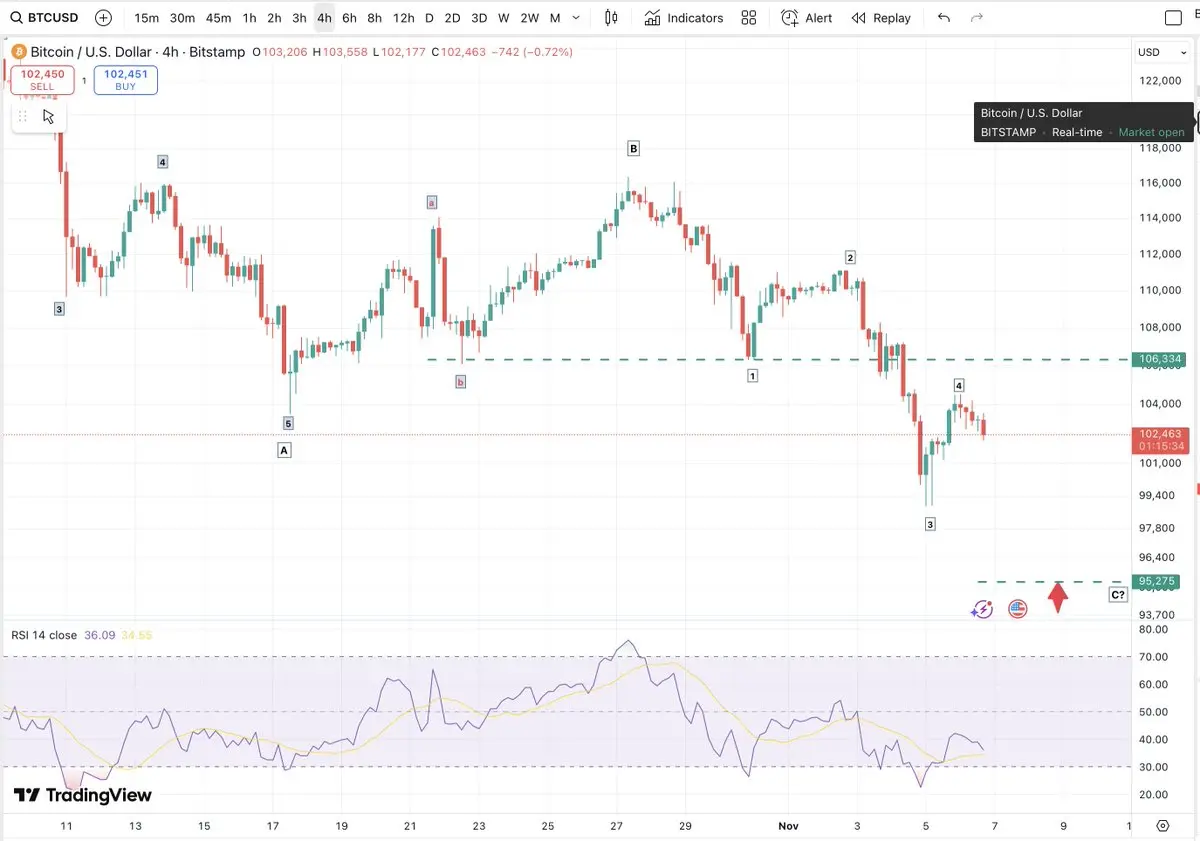Click the US flag economic event icon
Viewport: 1200px width, 841px height.
click(x=1017, y=609)
